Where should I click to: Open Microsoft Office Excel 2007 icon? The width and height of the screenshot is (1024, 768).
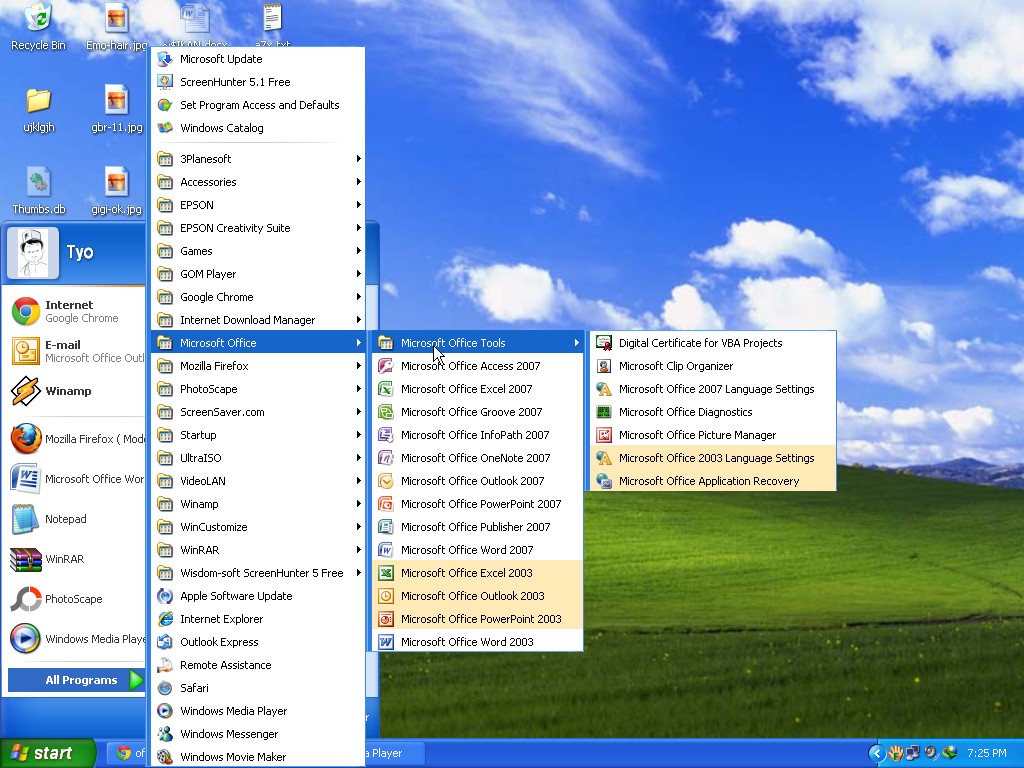coord(386,389)
